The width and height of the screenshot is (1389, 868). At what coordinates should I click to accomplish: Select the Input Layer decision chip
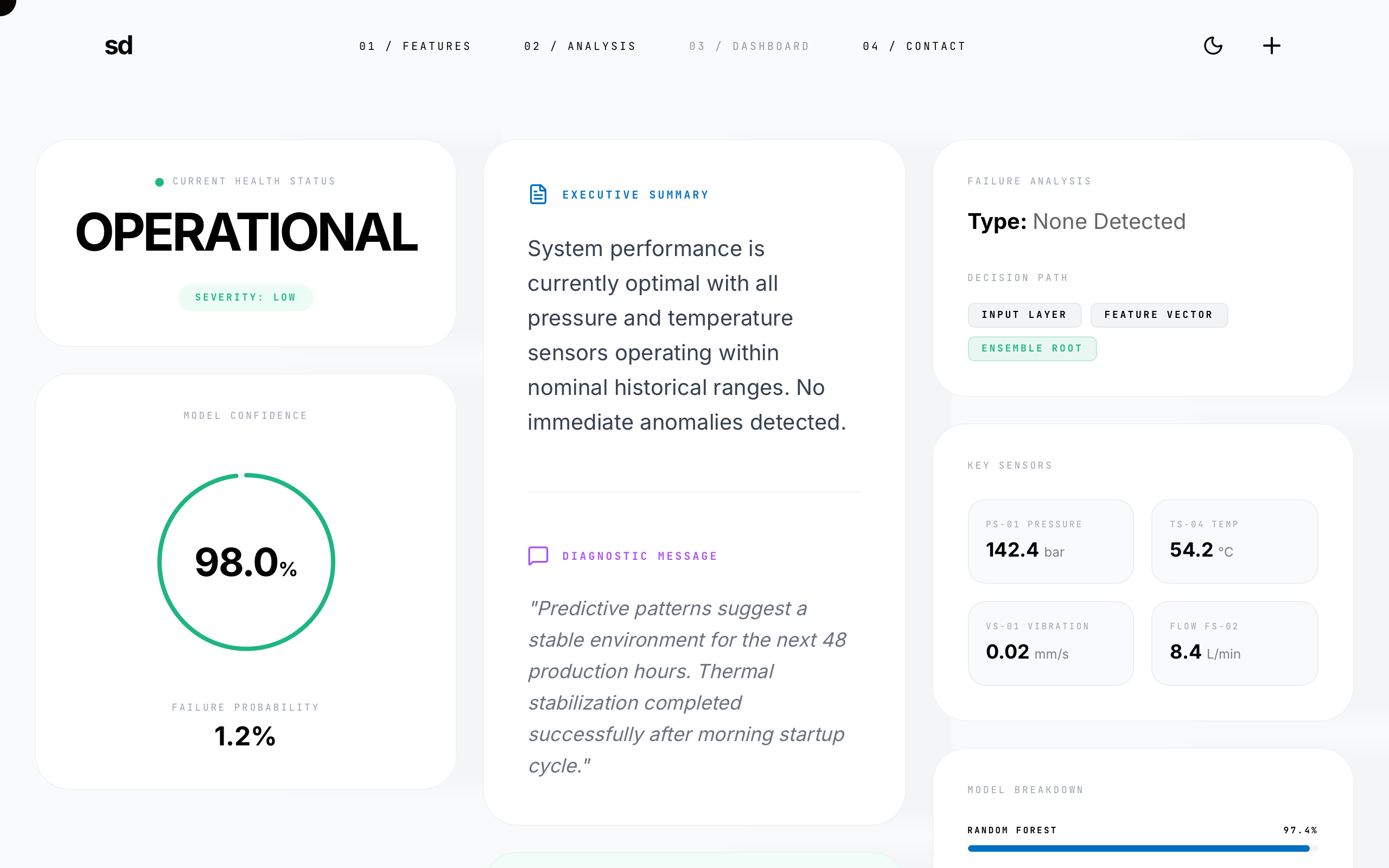tap(1024, 315)
